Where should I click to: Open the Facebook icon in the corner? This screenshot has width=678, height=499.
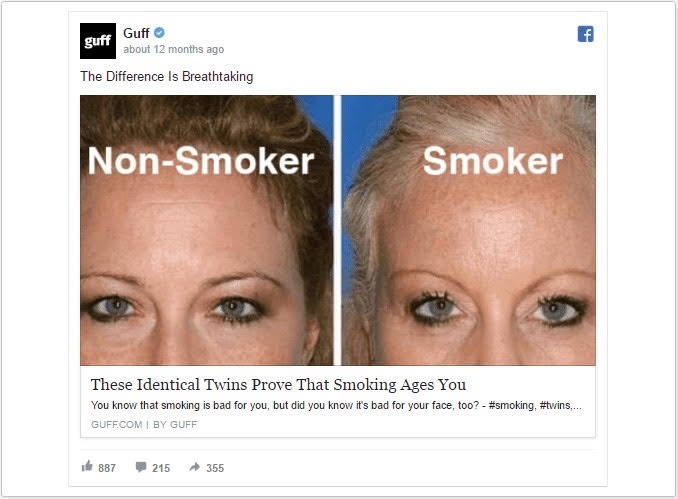[585, 34]
